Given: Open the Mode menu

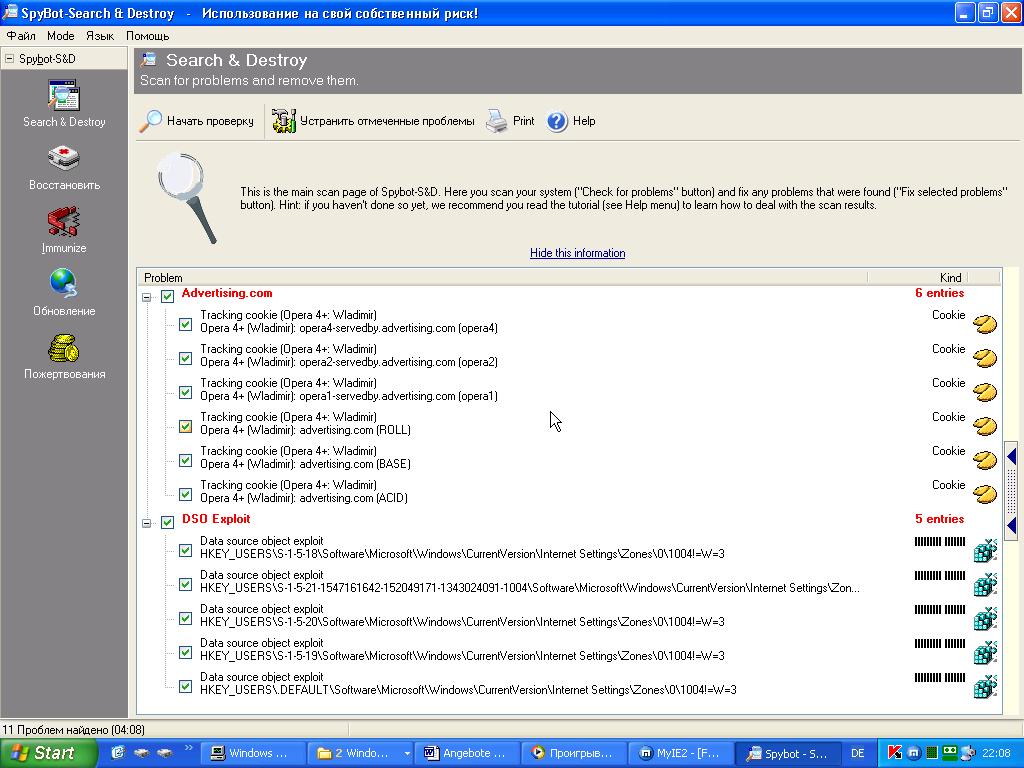Looking at the screenshot, I should 61,36.
